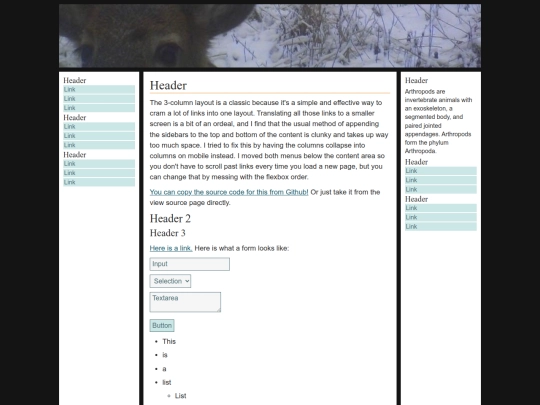Screen dimensions: 540x405
Task: Click the top 'Header' in the left sidebar
Action: pyautogui.click(x=75, y=81)
